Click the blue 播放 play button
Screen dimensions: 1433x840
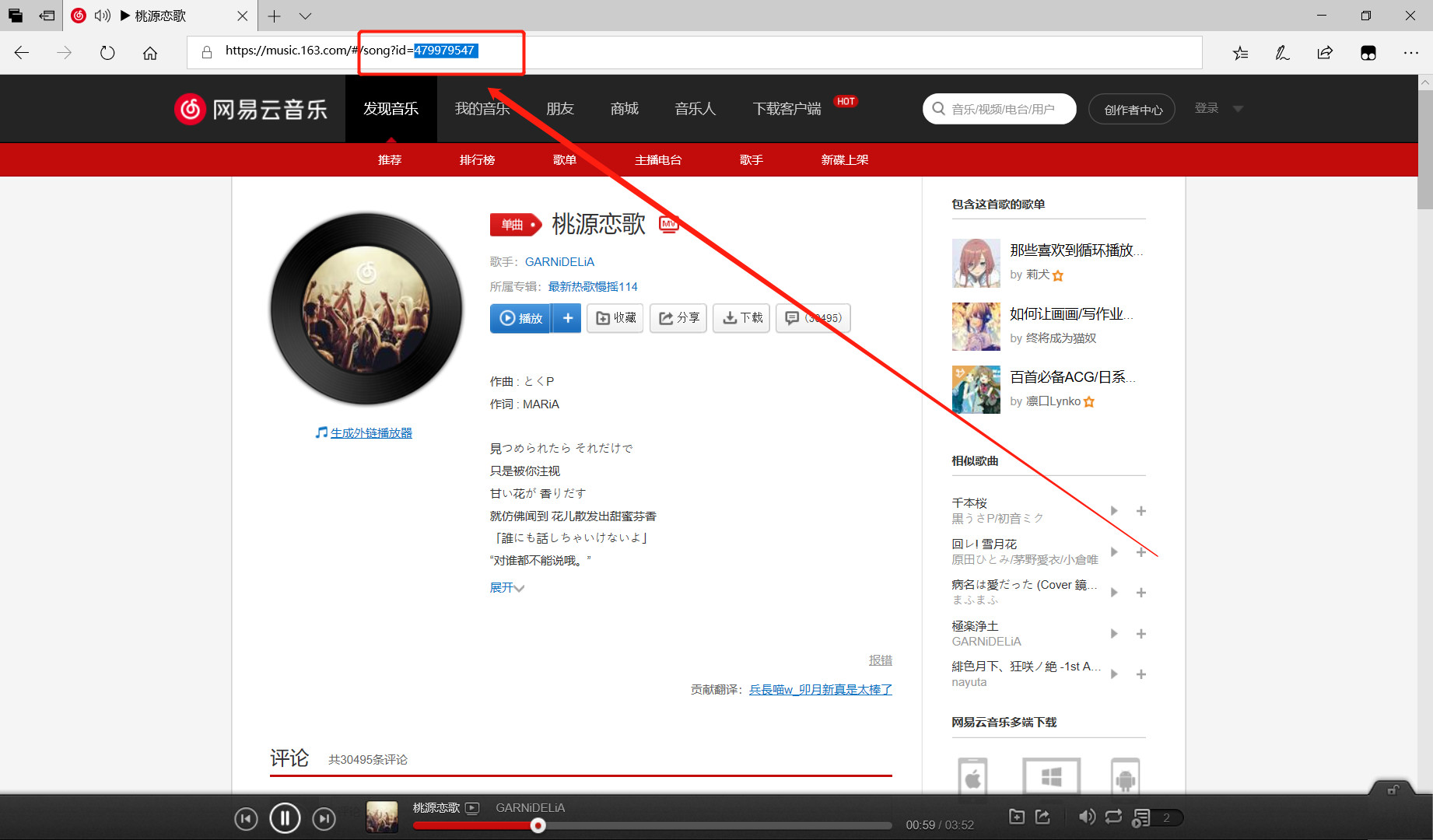click(520, 318)
